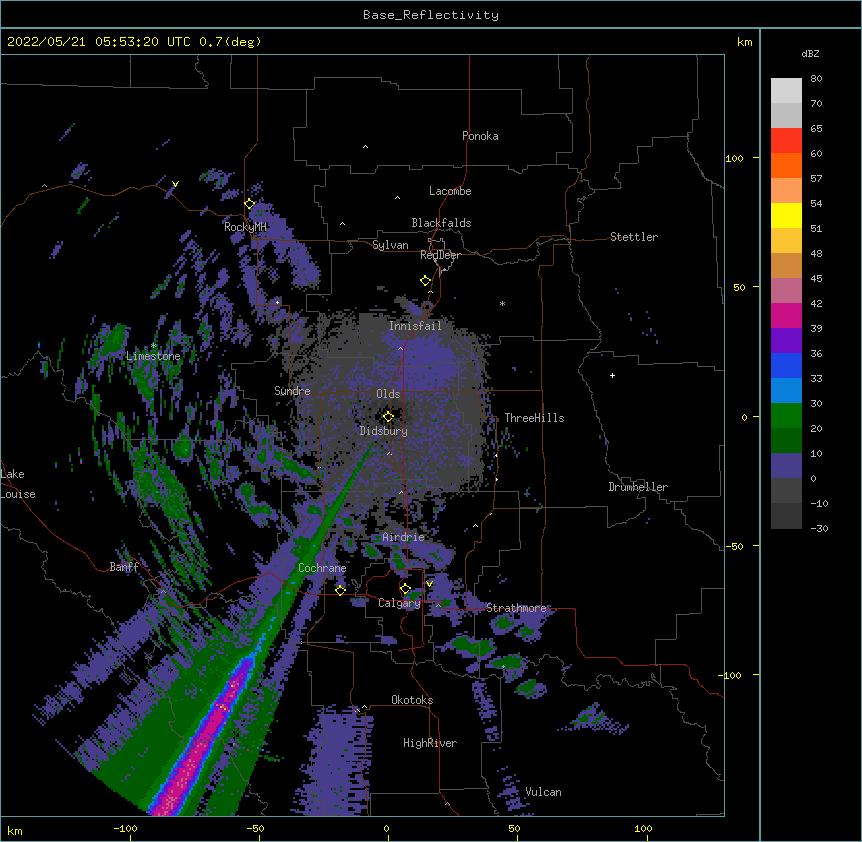Click the Okotoks town label
The image size is (862, 842).
coord(412,700)
